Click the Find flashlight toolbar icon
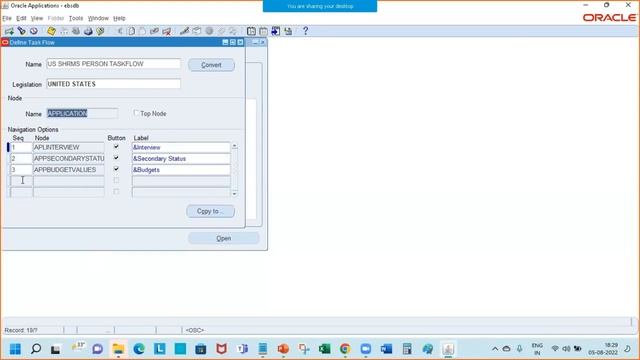 (21, 31)
